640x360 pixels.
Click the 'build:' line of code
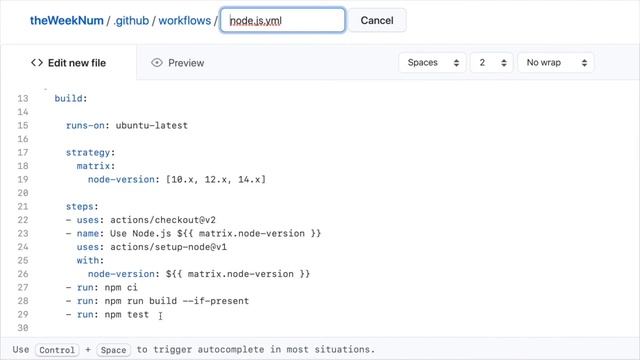click(x=71, y=98)
